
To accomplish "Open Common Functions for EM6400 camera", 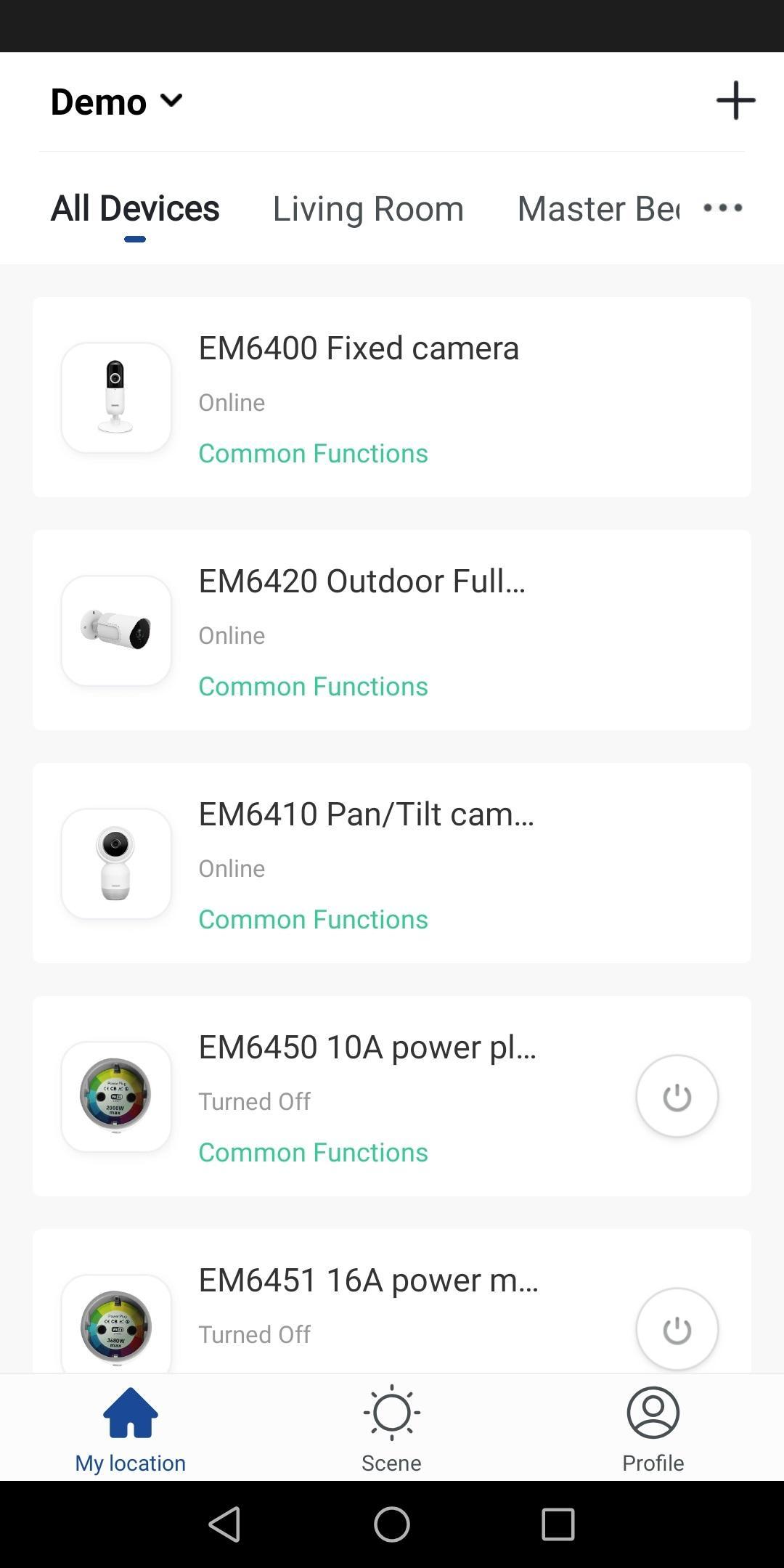I will tap(313, 453).
